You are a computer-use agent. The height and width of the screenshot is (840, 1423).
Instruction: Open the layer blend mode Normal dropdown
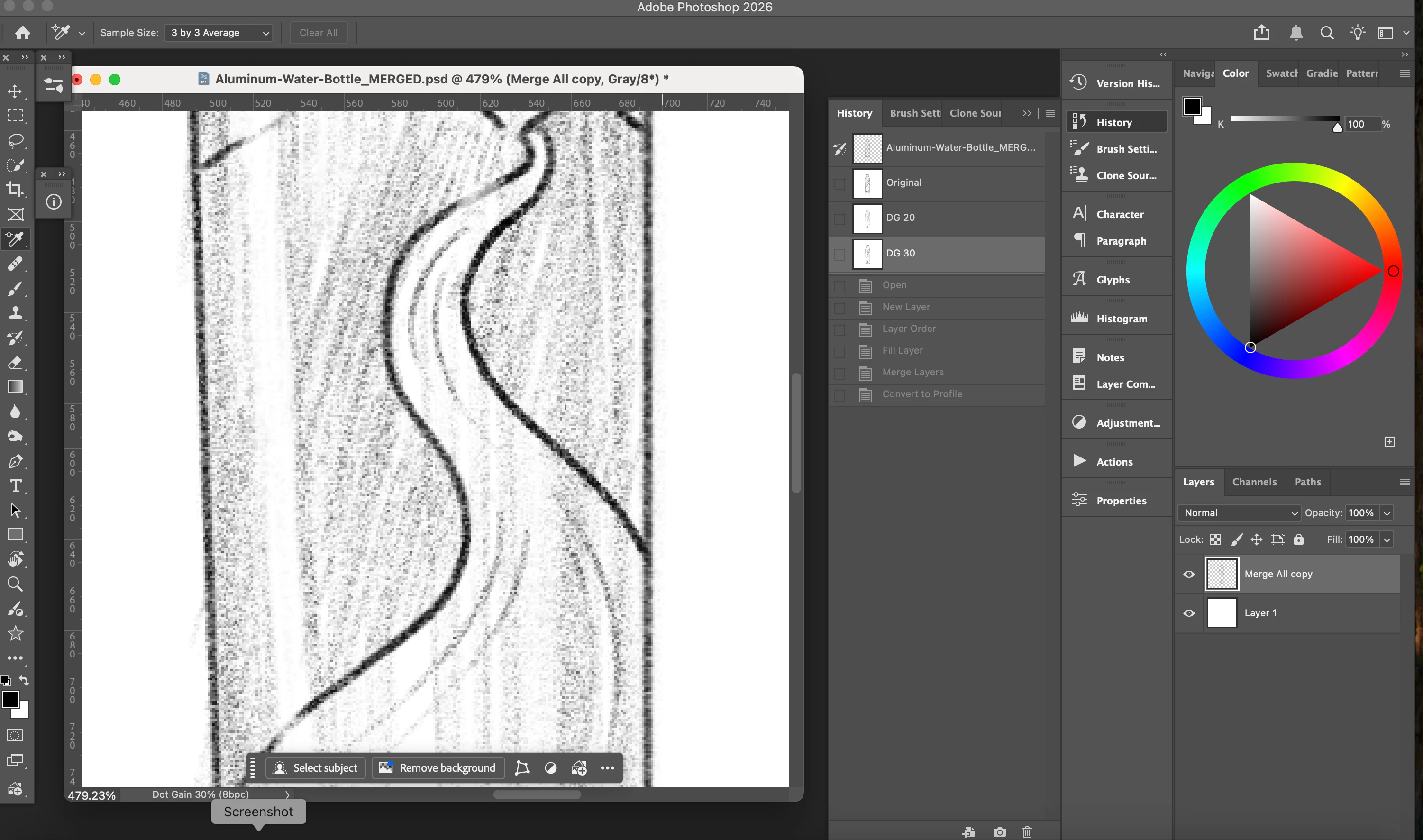coord(1240,513)
